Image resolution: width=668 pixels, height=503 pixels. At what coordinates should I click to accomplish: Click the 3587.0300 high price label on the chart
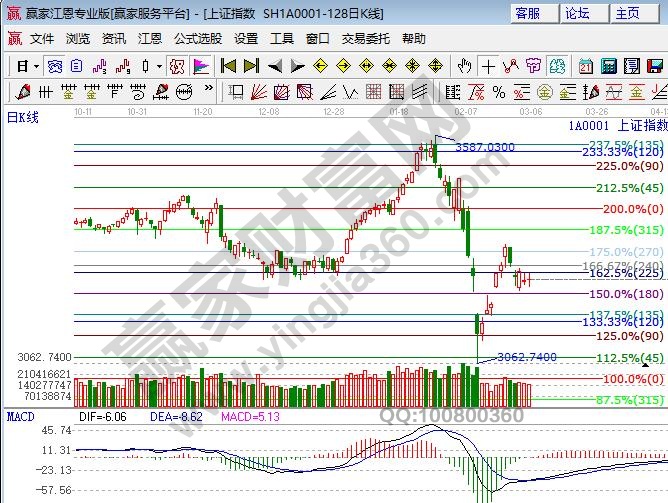tap(484, 147)
